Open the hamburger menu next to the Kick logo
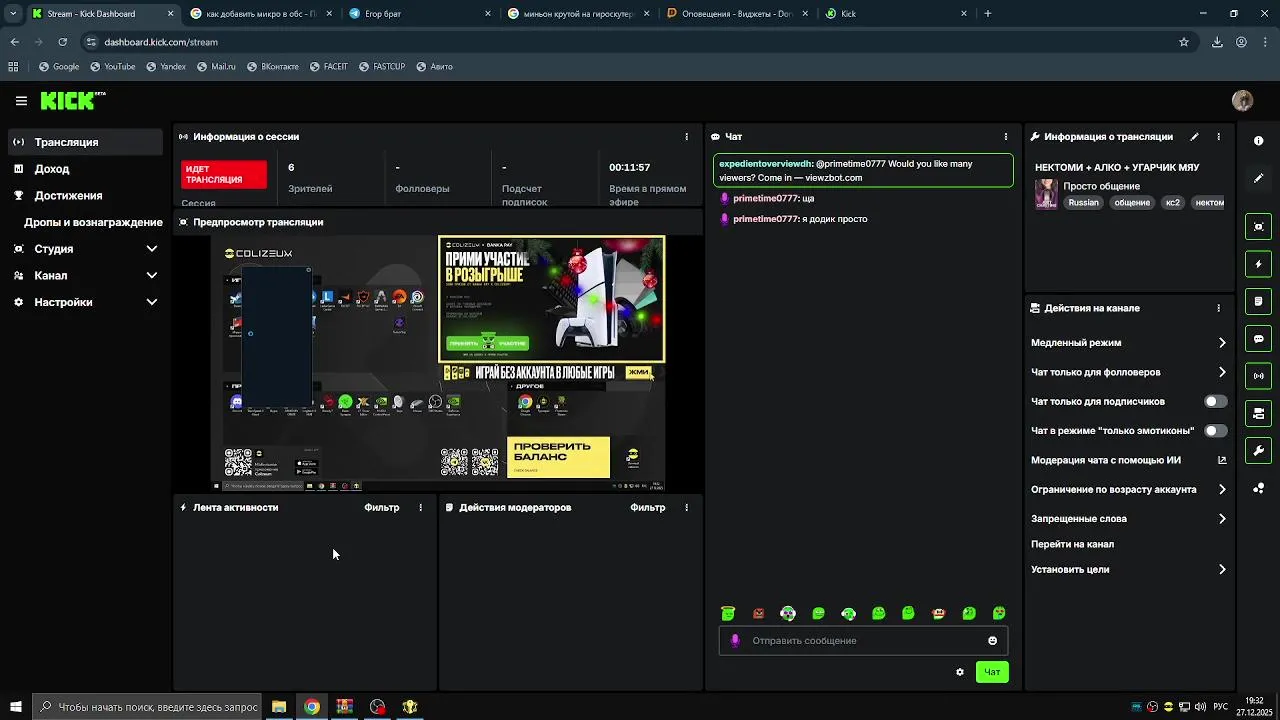Viewport: 1280px width, 720px height. [21, 101]
